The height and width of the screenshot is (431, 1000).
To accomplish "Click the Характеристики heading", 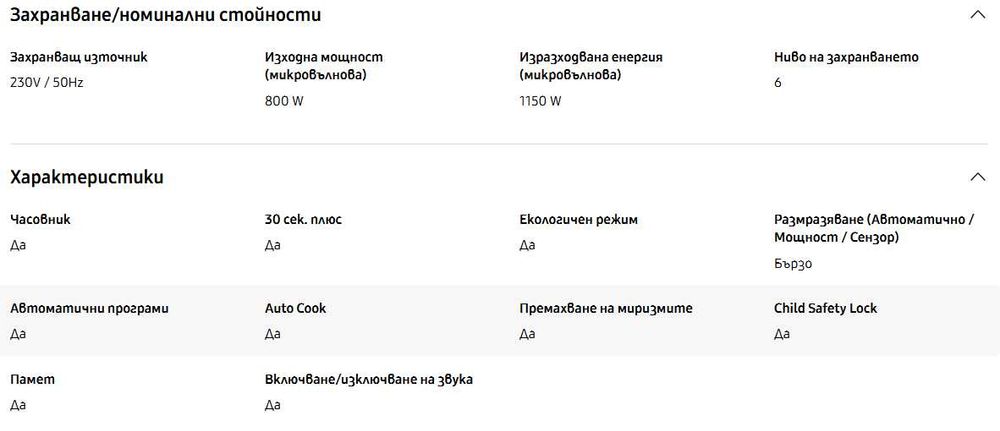I will (87, 178).
